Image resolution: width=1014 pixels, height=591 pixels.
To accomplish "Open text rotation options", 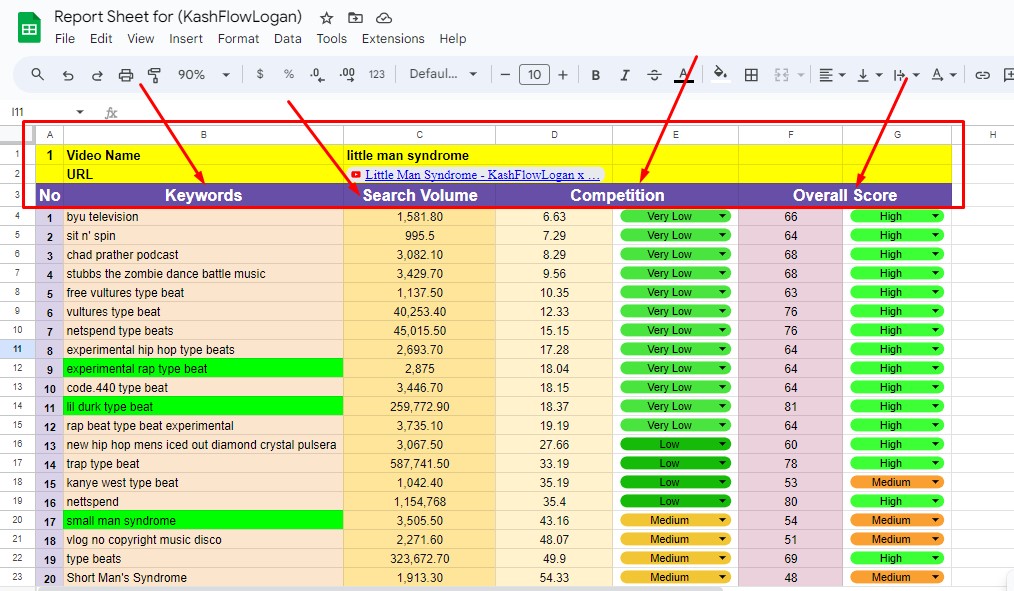I will 944,75.
